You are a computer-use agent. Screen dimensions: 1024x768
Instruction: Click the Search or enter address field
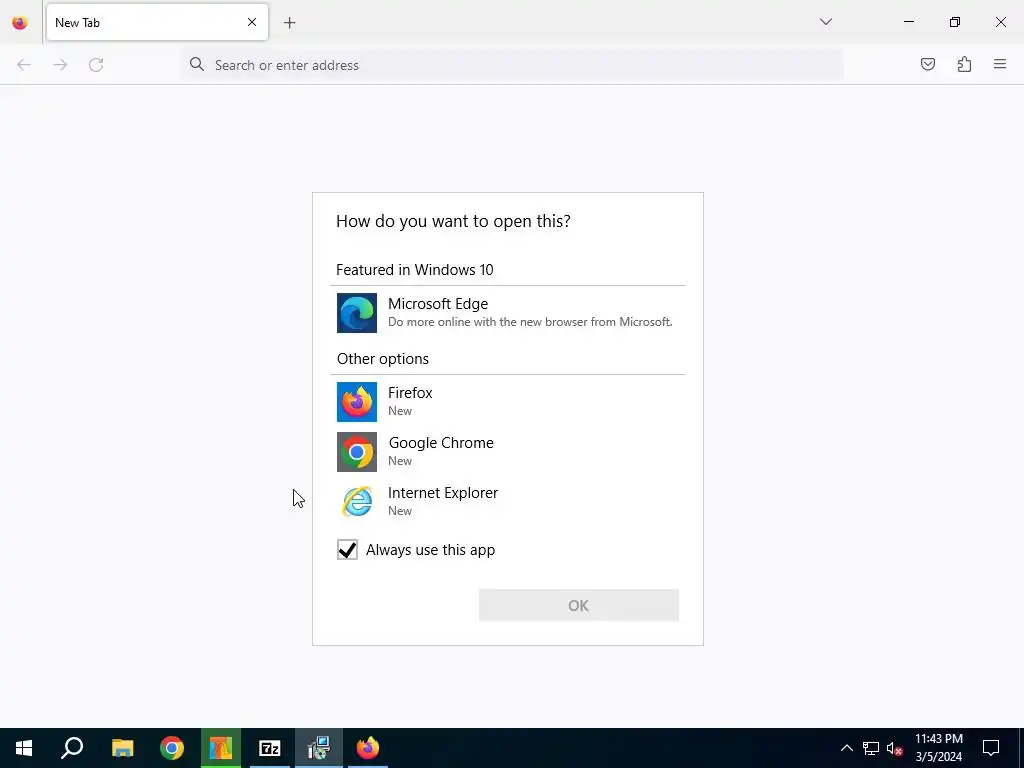pyautogui.click(x=513, y=65)
